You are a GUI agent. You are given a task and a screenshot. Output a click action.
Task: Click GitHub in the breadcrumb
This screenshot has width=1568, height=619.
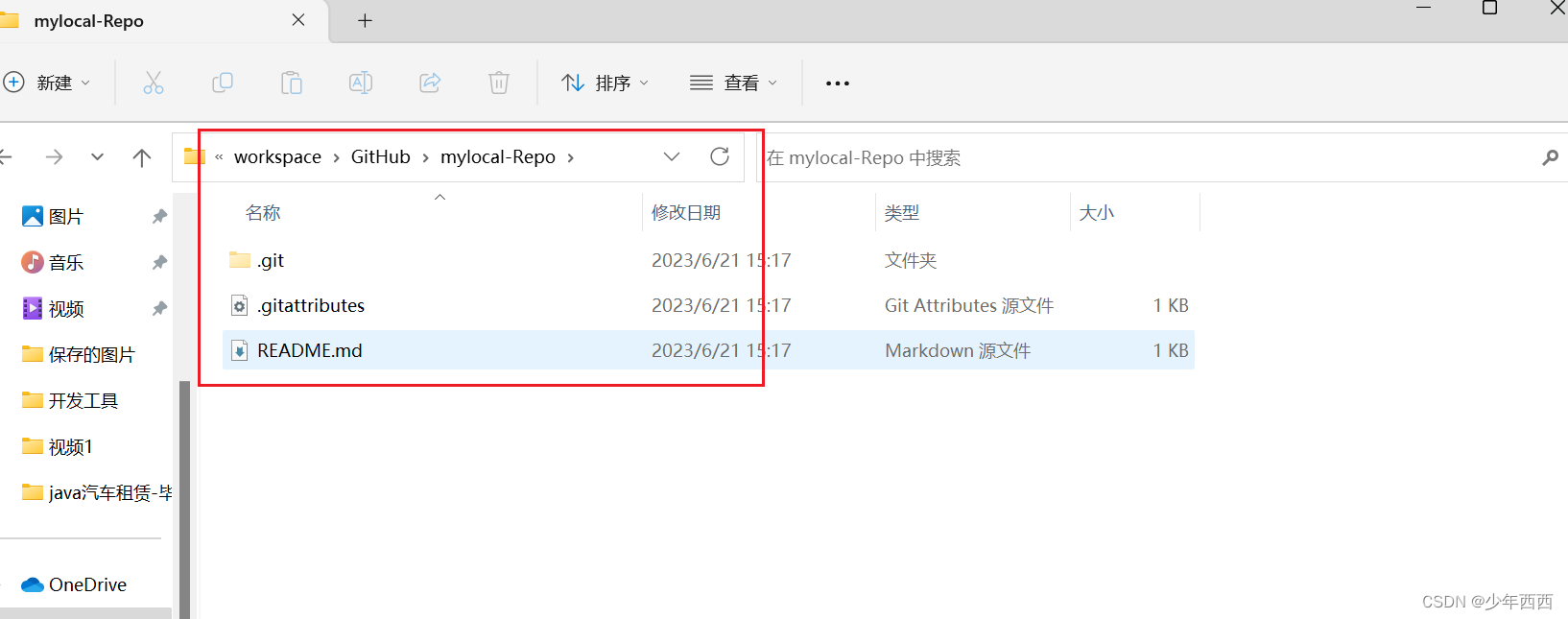pos(380,156)
